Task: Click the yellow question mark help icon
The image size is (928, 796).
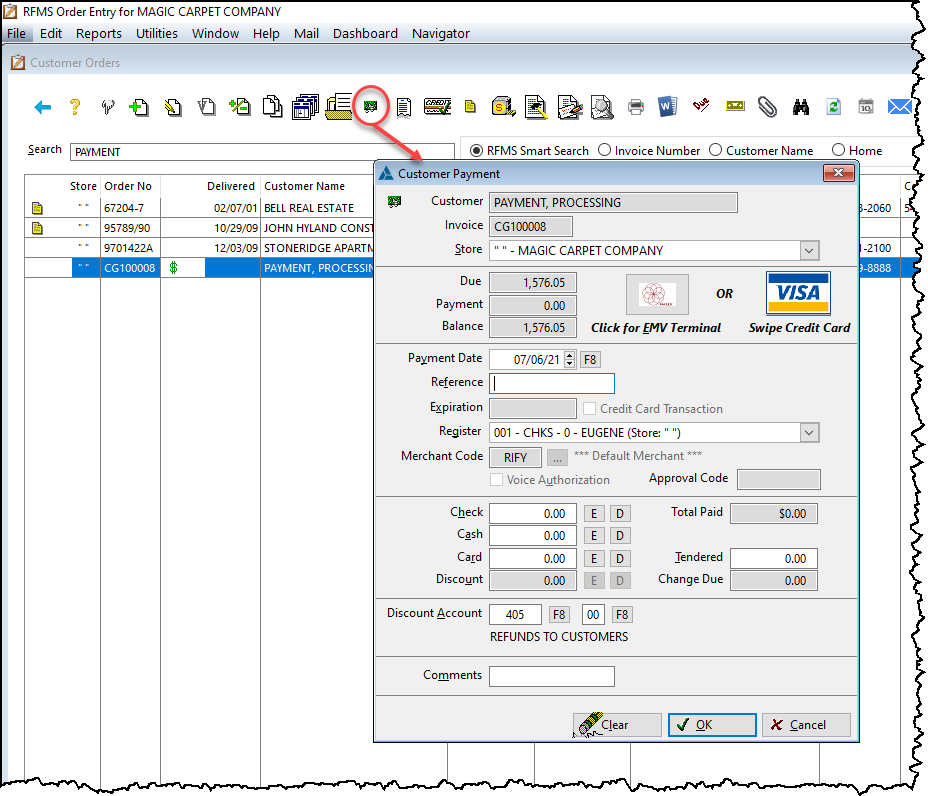Action: coord(74,107)
